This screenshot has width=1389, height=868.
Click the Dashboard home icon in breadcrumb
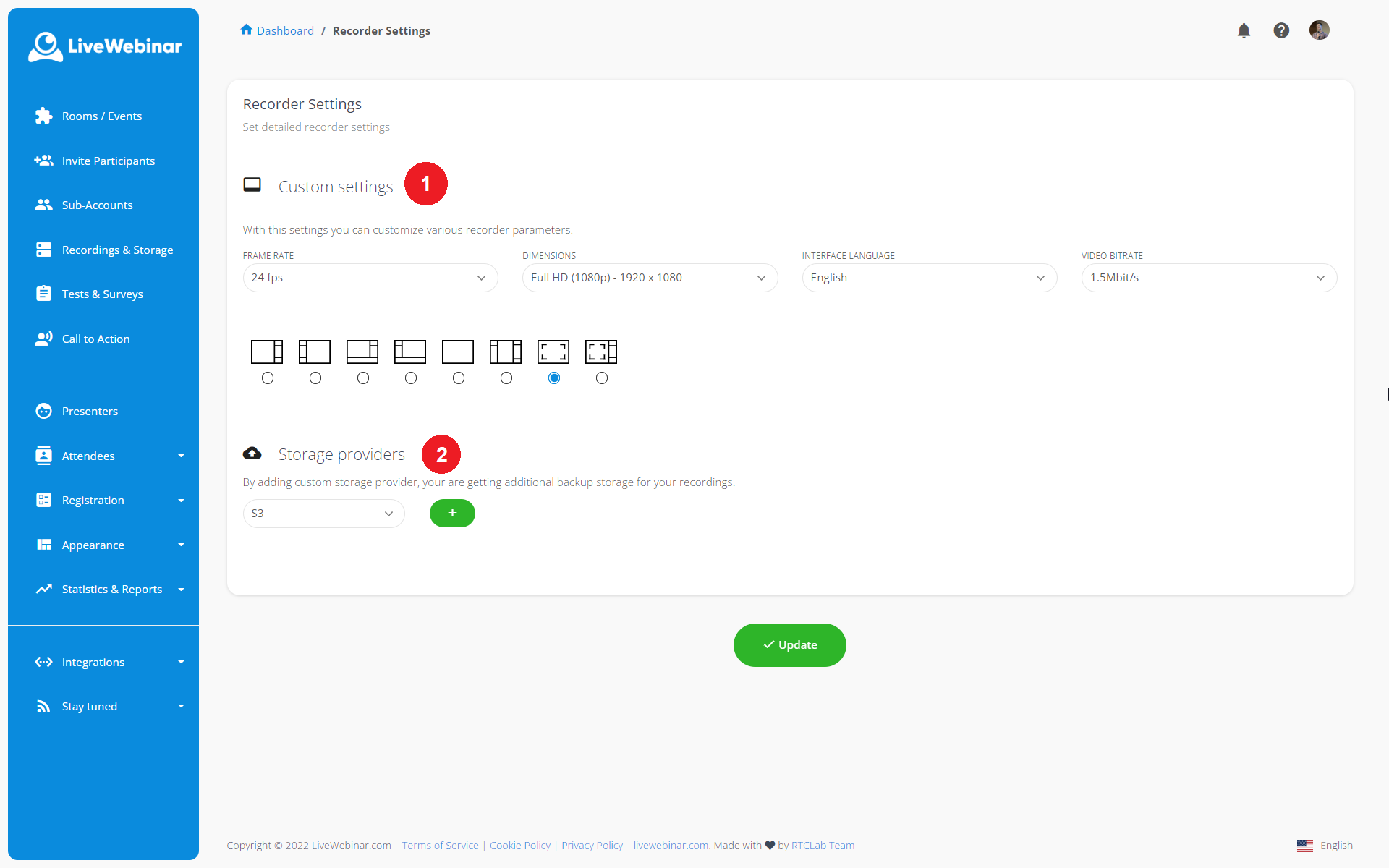(x=246, y=30)
